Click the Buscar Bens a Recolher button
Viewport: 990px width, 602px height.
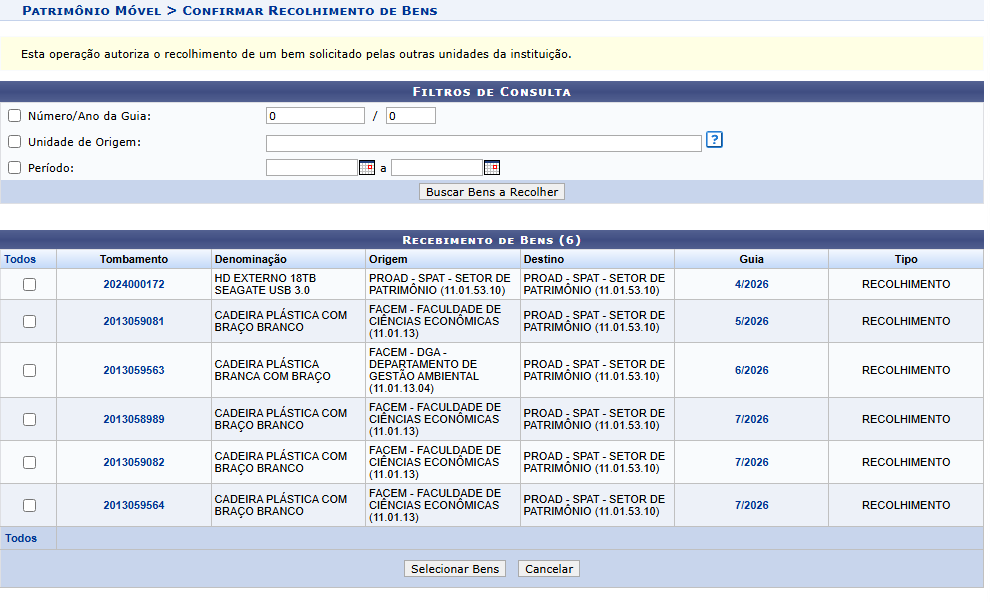[492, 192]
